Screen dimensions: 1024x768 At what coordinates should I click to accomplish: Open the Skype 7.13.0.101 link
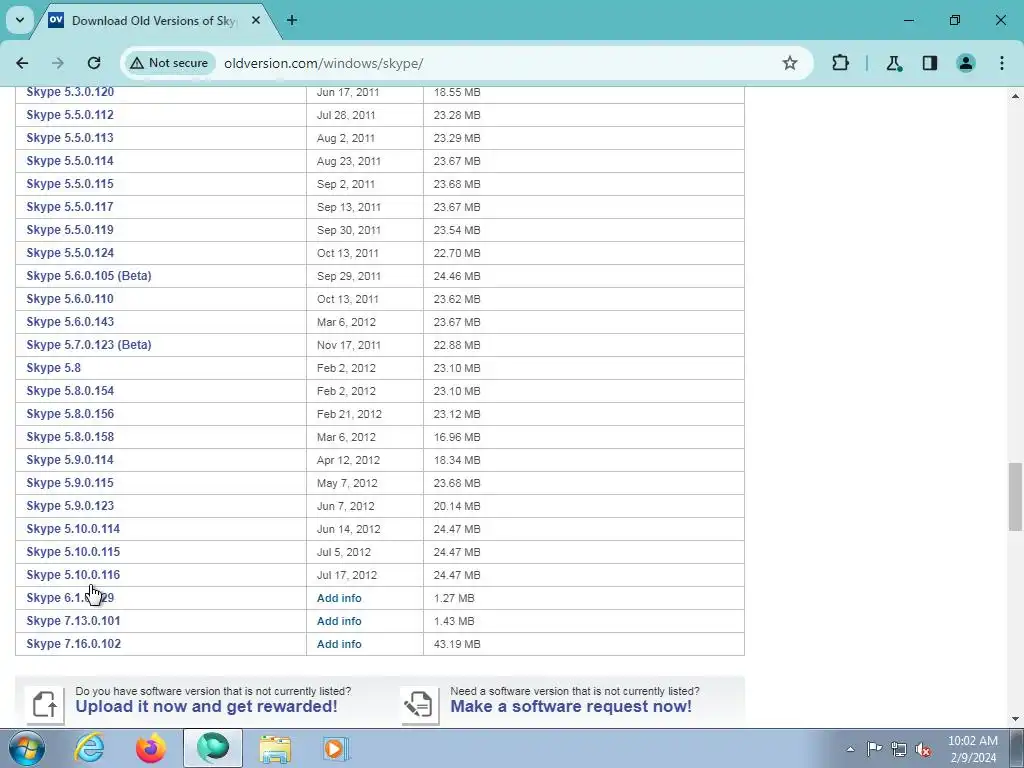point(73,621)
